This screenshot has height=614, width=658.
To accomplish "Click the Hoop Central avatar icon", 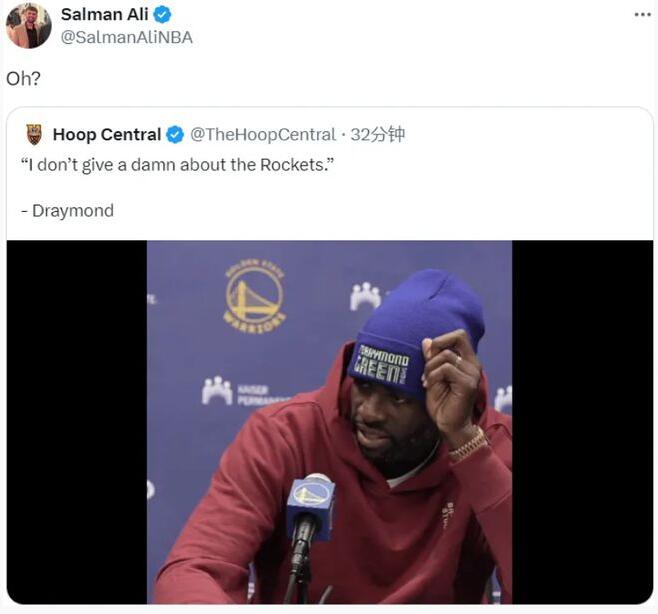I will click(x=34, y=134).
